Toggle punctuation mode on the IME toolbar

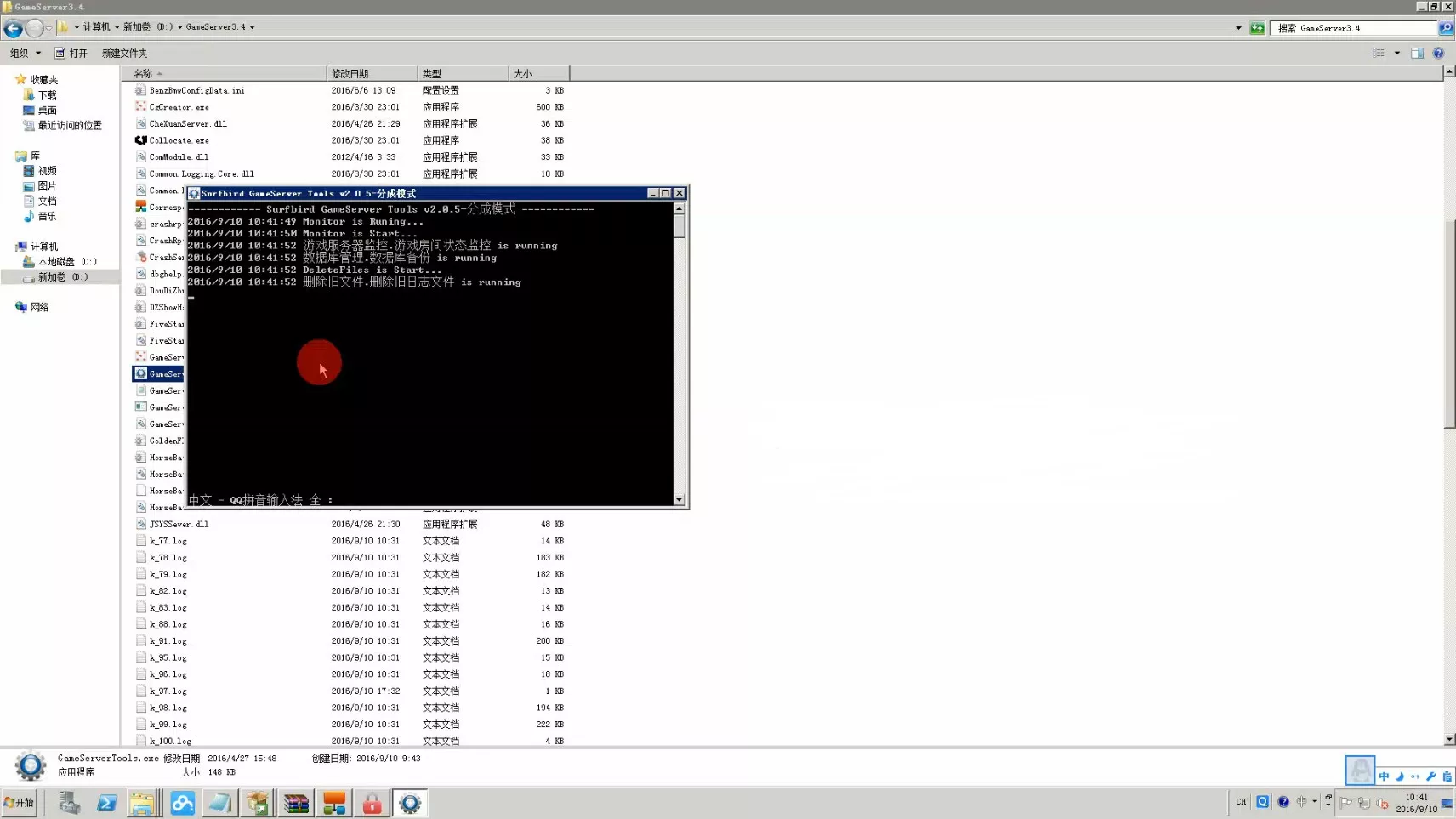coord(1415,776)
